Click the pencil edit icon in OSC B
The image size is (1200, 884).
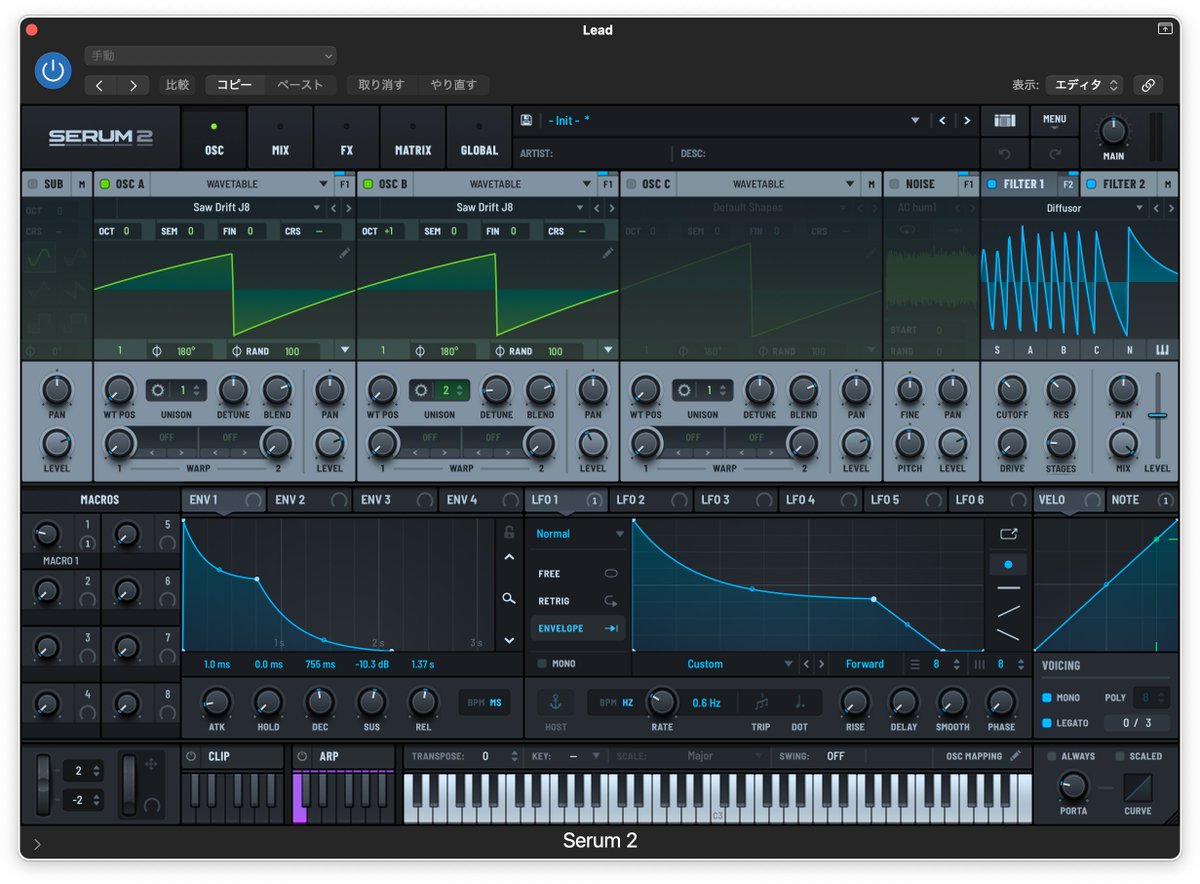[607, 254]
